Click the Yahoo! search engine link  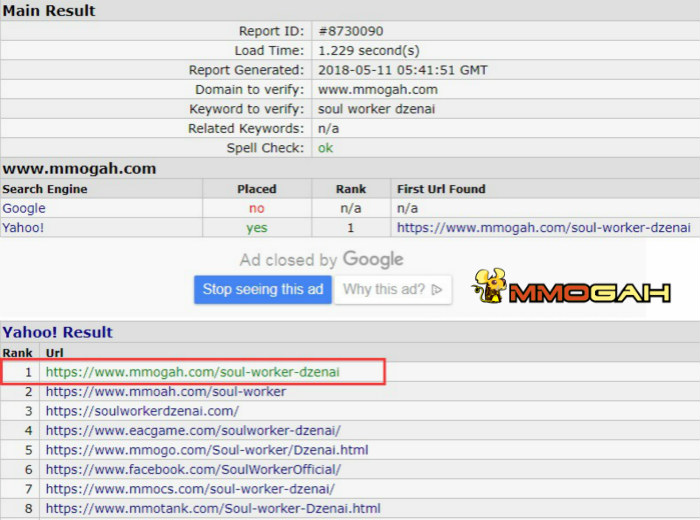[23, 228]
